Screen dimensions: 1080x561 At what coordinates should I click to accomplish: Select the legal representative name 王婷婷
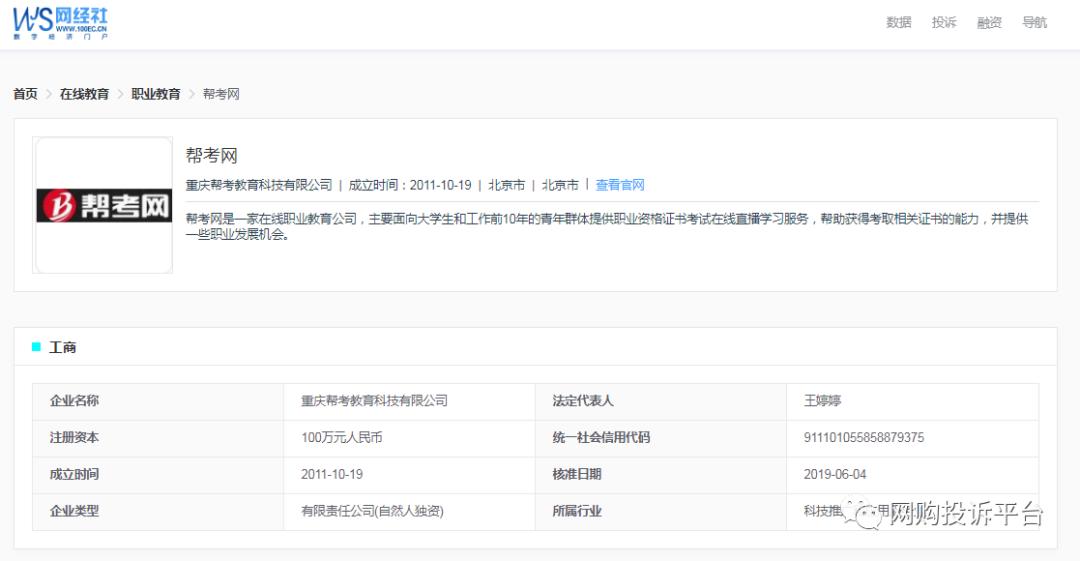(x=822, y=401)
